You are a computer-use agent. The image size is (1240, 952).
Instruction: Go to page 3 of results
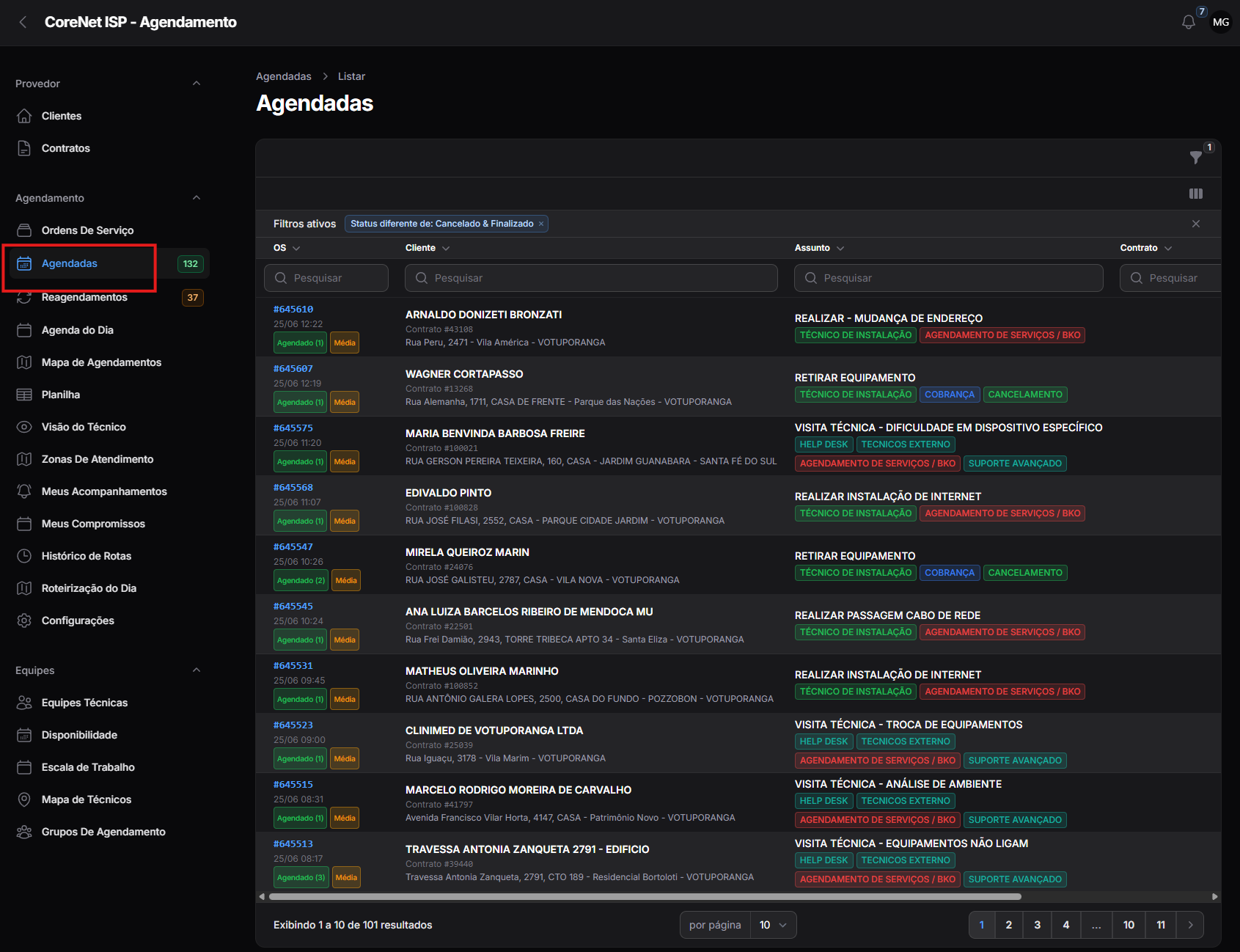coord(1037,925)
